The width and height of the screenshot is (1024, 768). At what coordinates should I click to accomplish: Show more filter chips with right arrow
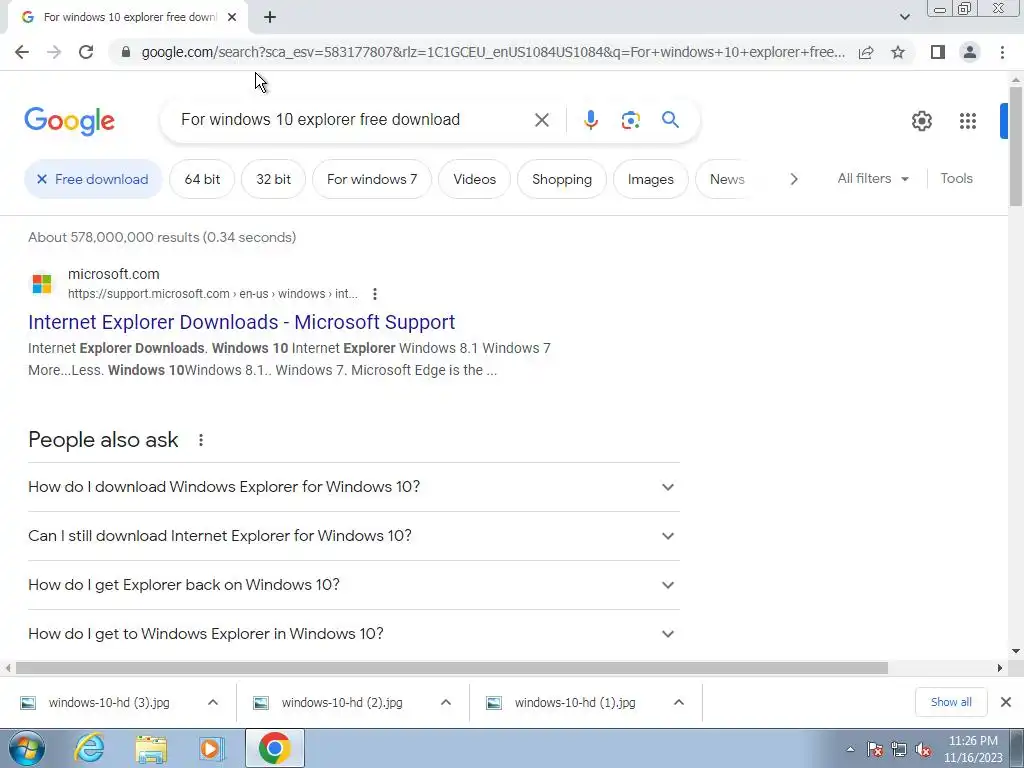(x=793, y=179)
